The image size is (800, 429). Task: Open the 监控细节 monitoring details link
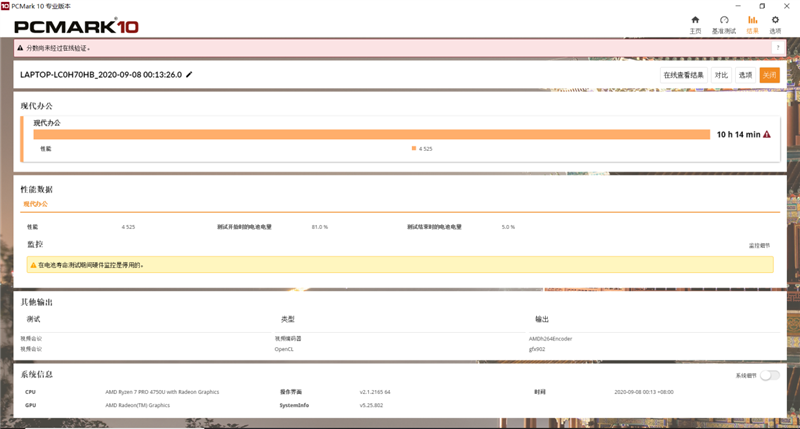[759, 245]
